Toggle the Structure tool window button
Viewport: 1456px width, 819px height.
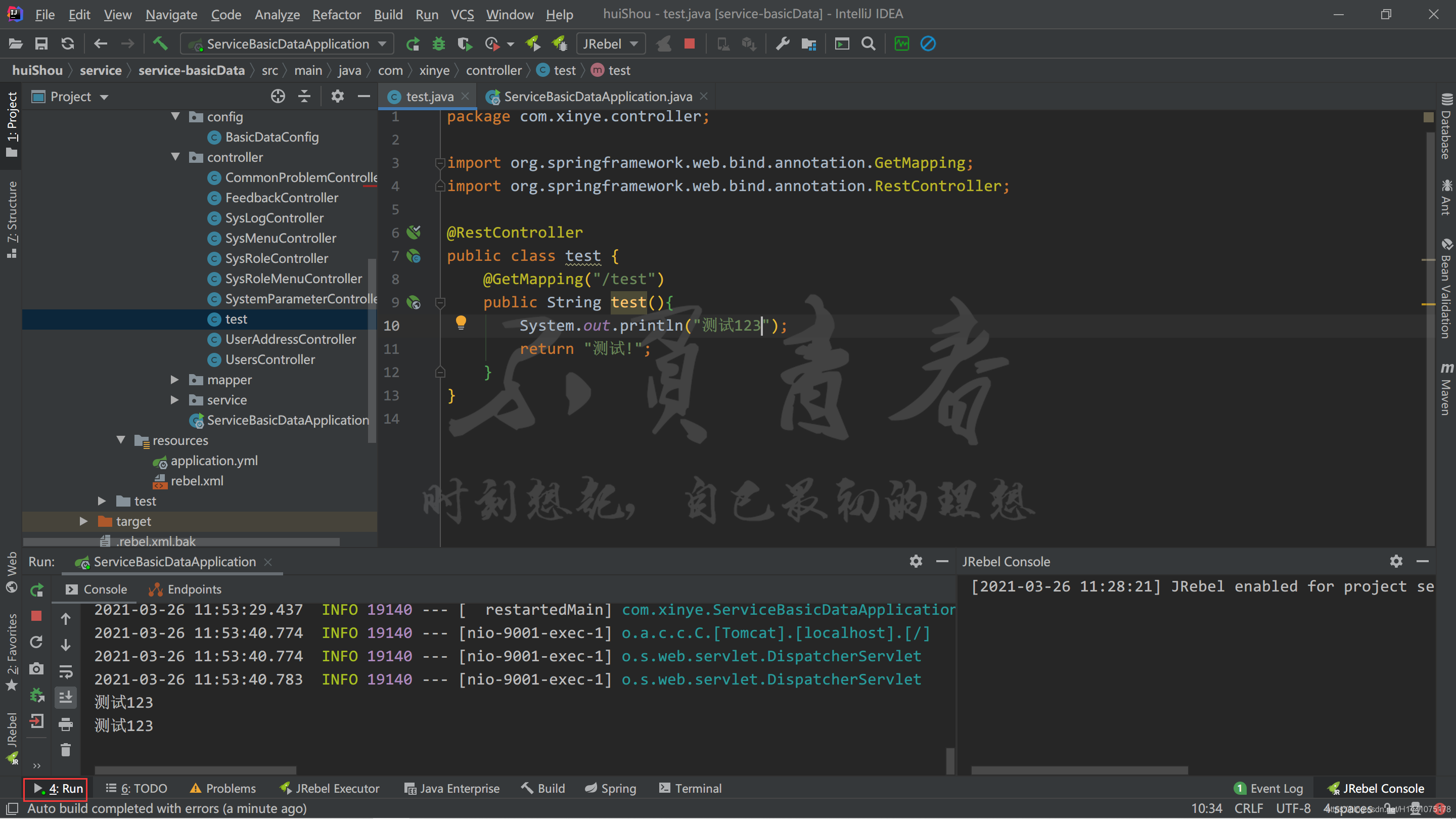click(11, 219)
